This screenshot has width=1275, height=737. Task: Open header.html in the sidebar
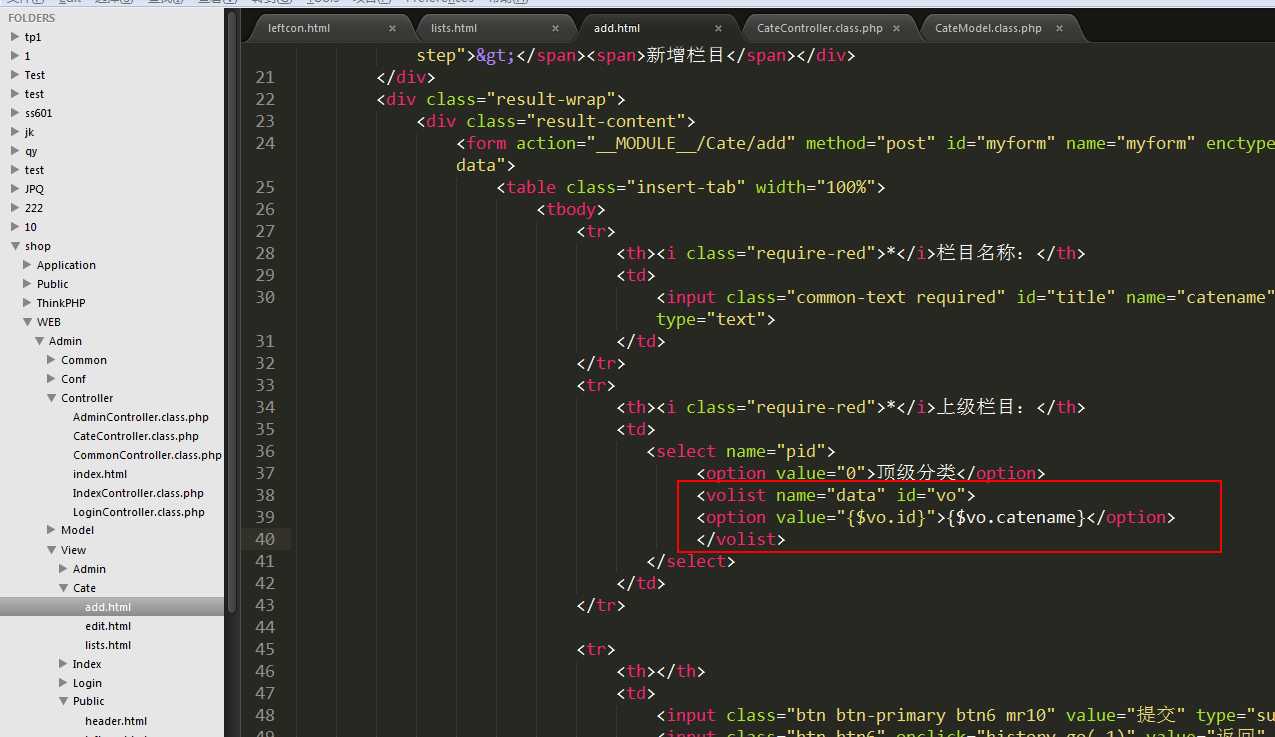116,721
